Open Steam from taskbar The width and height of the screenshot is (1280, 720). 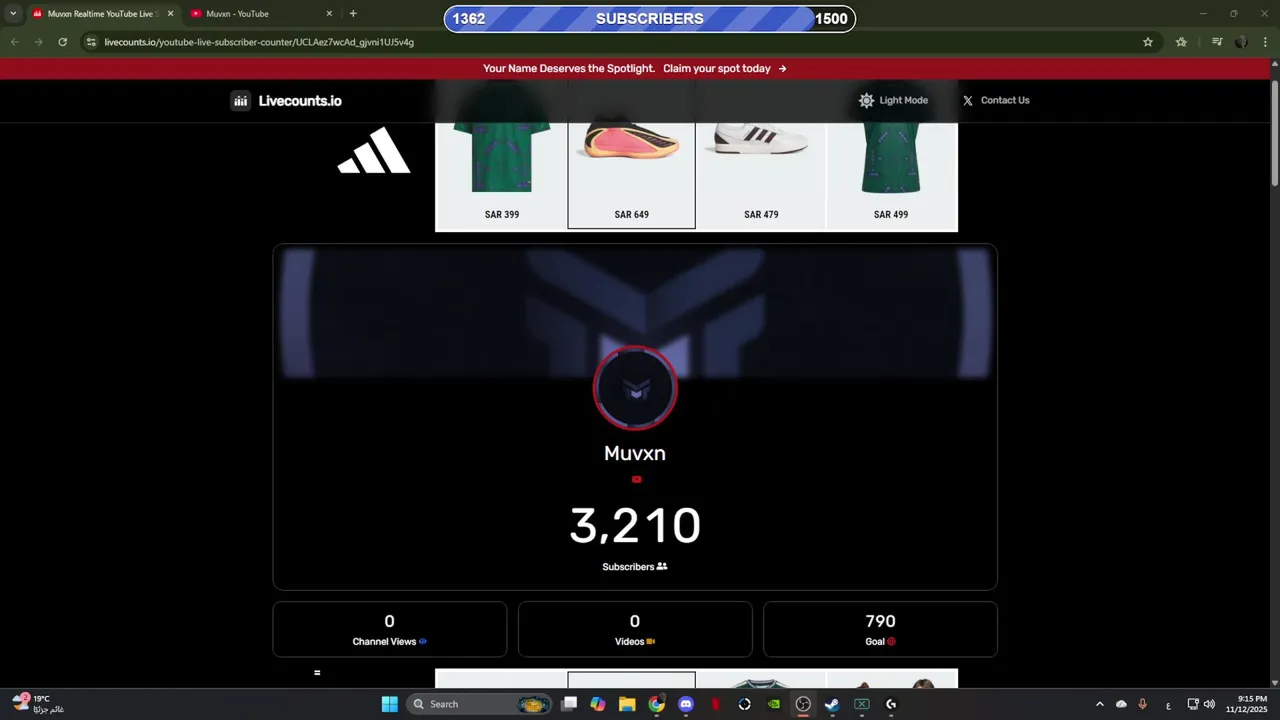(832, 704)
